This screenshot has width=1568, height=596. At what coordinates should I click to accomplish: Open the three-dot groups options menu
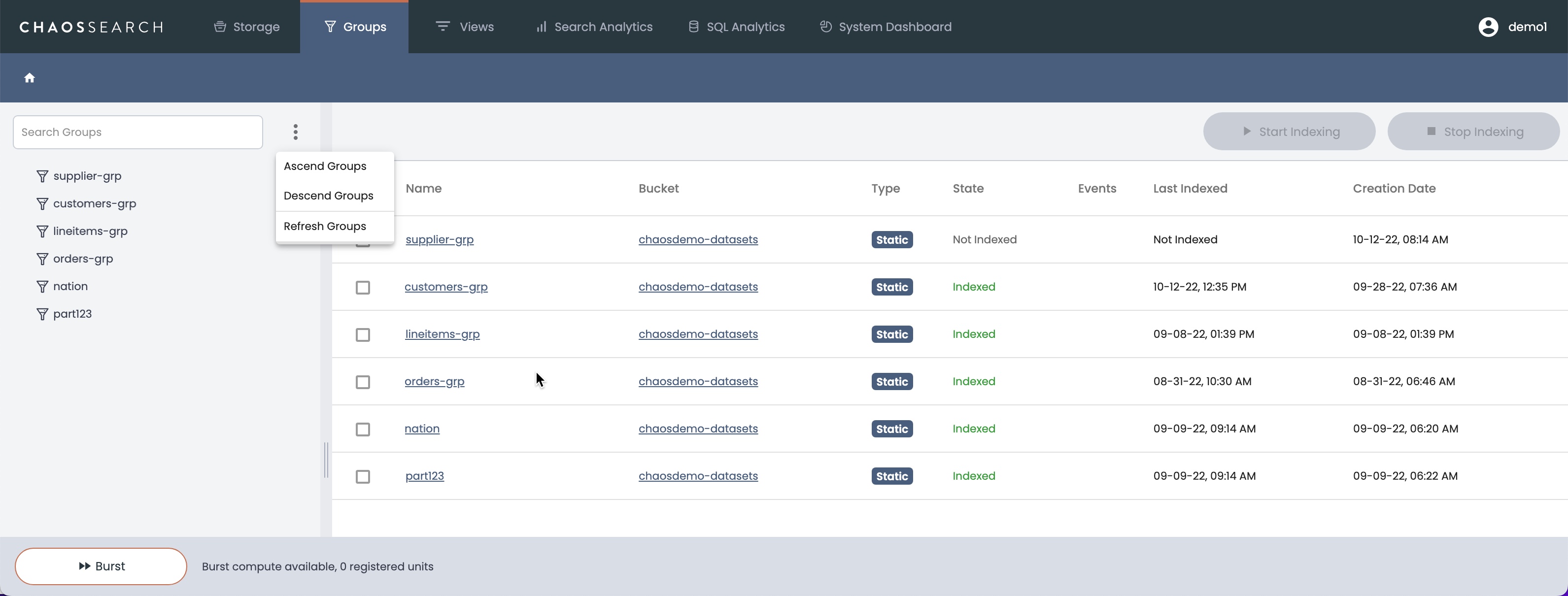[295, 132]
